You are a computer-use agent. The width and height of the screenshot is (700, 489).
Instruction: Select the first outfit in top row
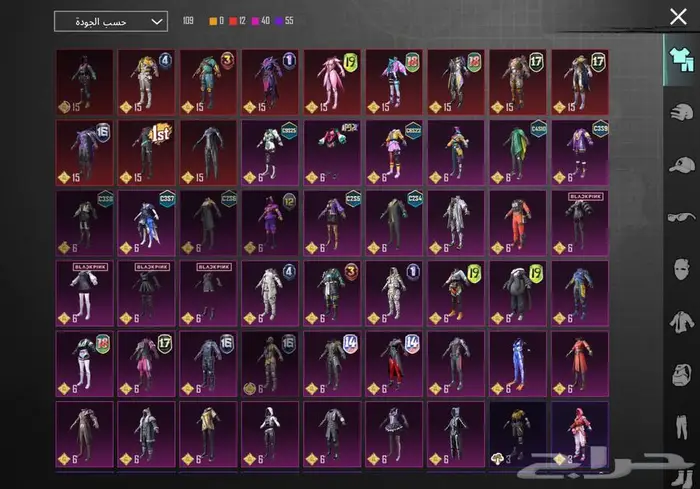[x=84, y=82]
